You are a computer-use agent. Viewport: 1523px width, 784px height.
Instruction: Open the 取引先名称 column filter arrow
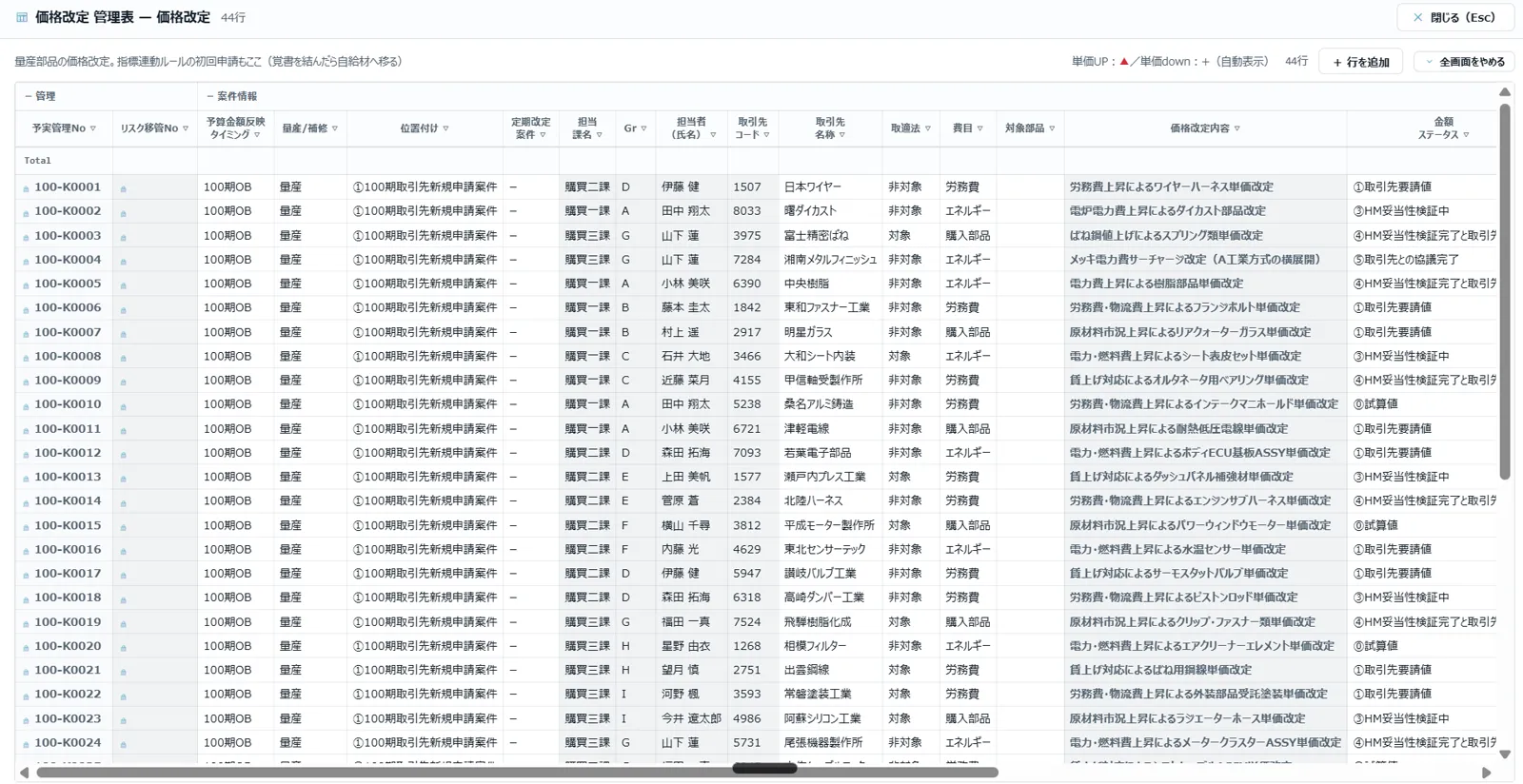(x=842, y=135)
